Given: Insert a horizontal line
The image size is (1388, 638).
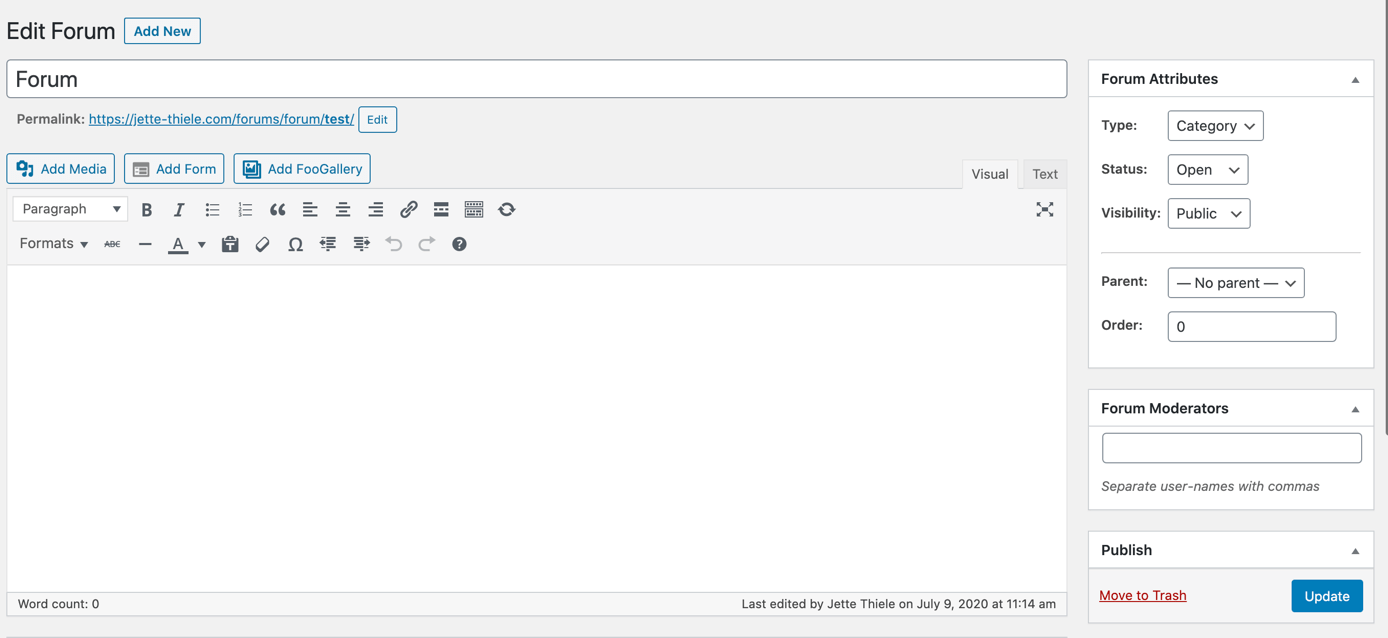Looking at the screenshot, I should pyautogui.click(x=145, y=244).
